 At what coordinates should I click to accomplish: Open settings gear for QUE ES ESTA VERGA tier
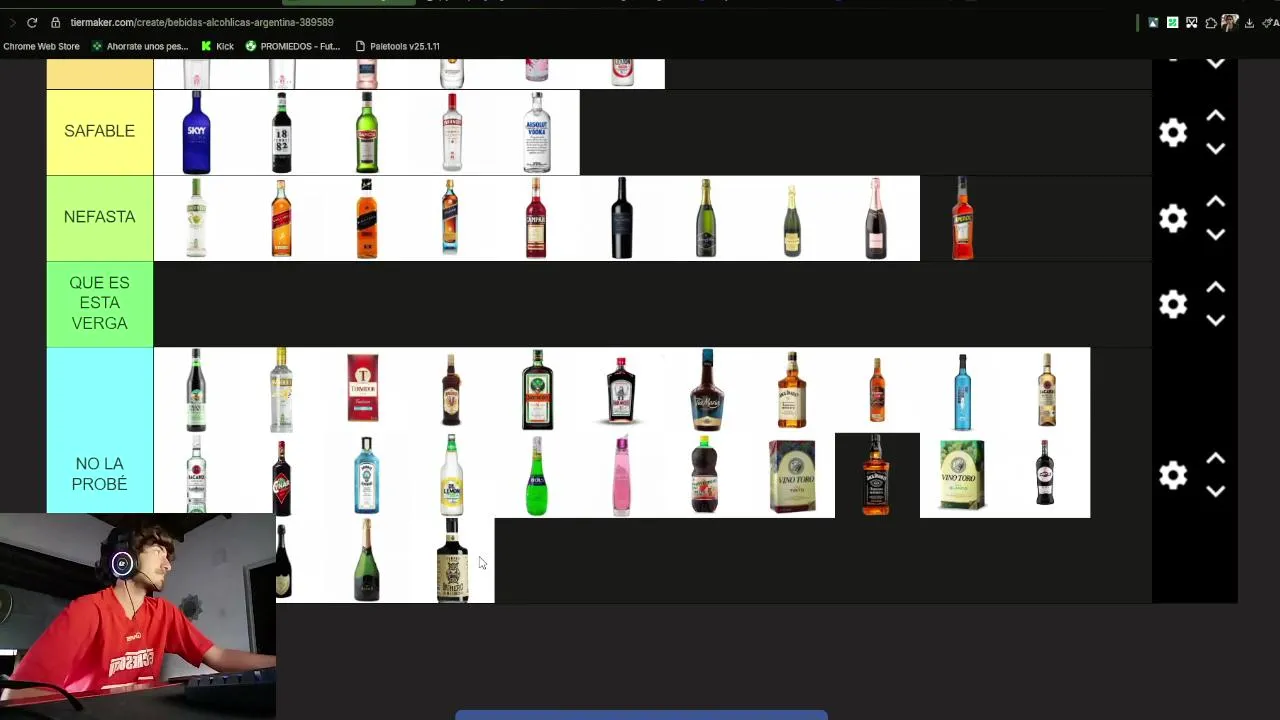pos(1173,304)
